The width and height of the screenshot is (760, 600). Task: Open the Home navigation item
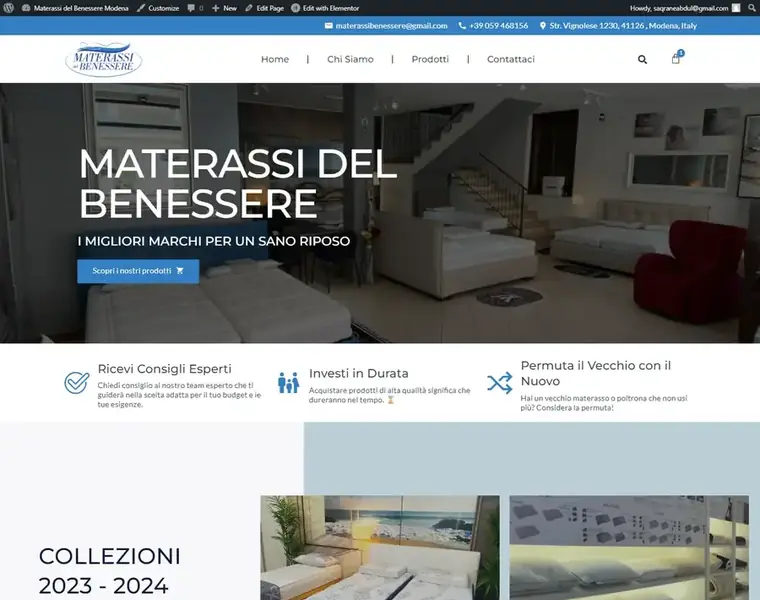(275, 59)
